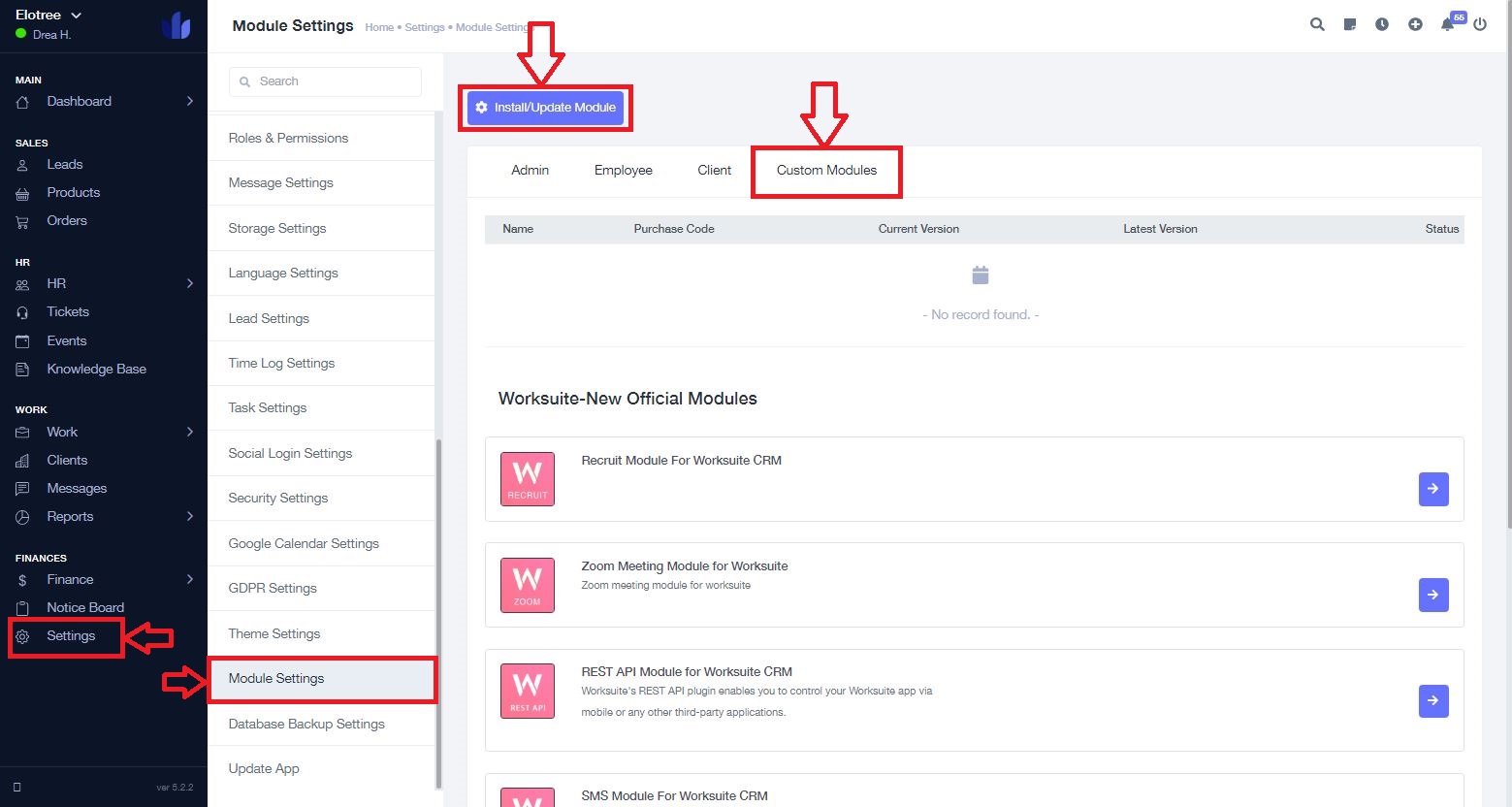Click the REST API module W icon

[528, 691]
